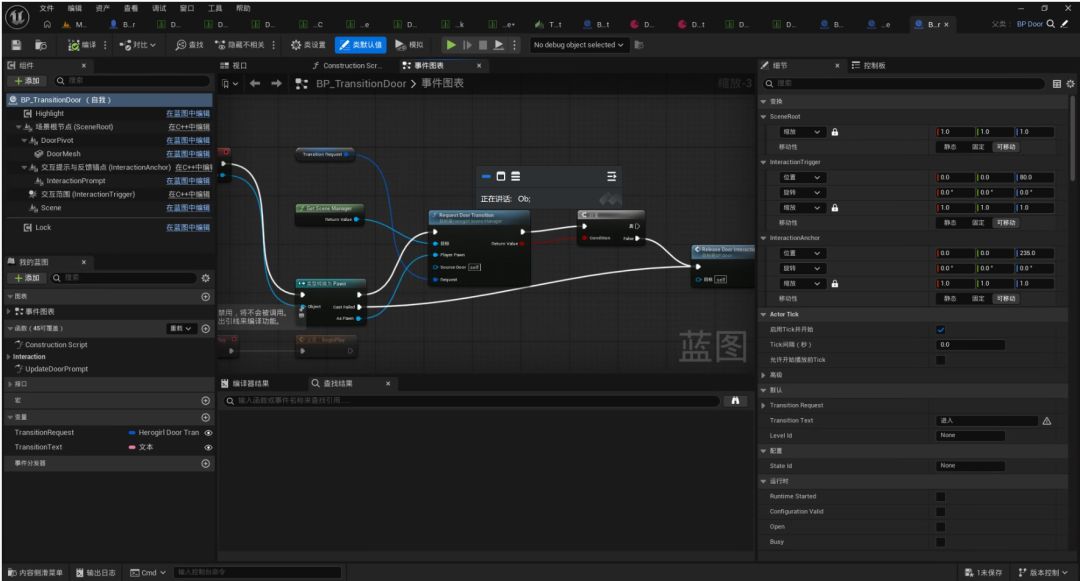This screenshot has height=581, width=1080.
Task: Set InteractionTrigger mobility to 静态
Action: 950,223
